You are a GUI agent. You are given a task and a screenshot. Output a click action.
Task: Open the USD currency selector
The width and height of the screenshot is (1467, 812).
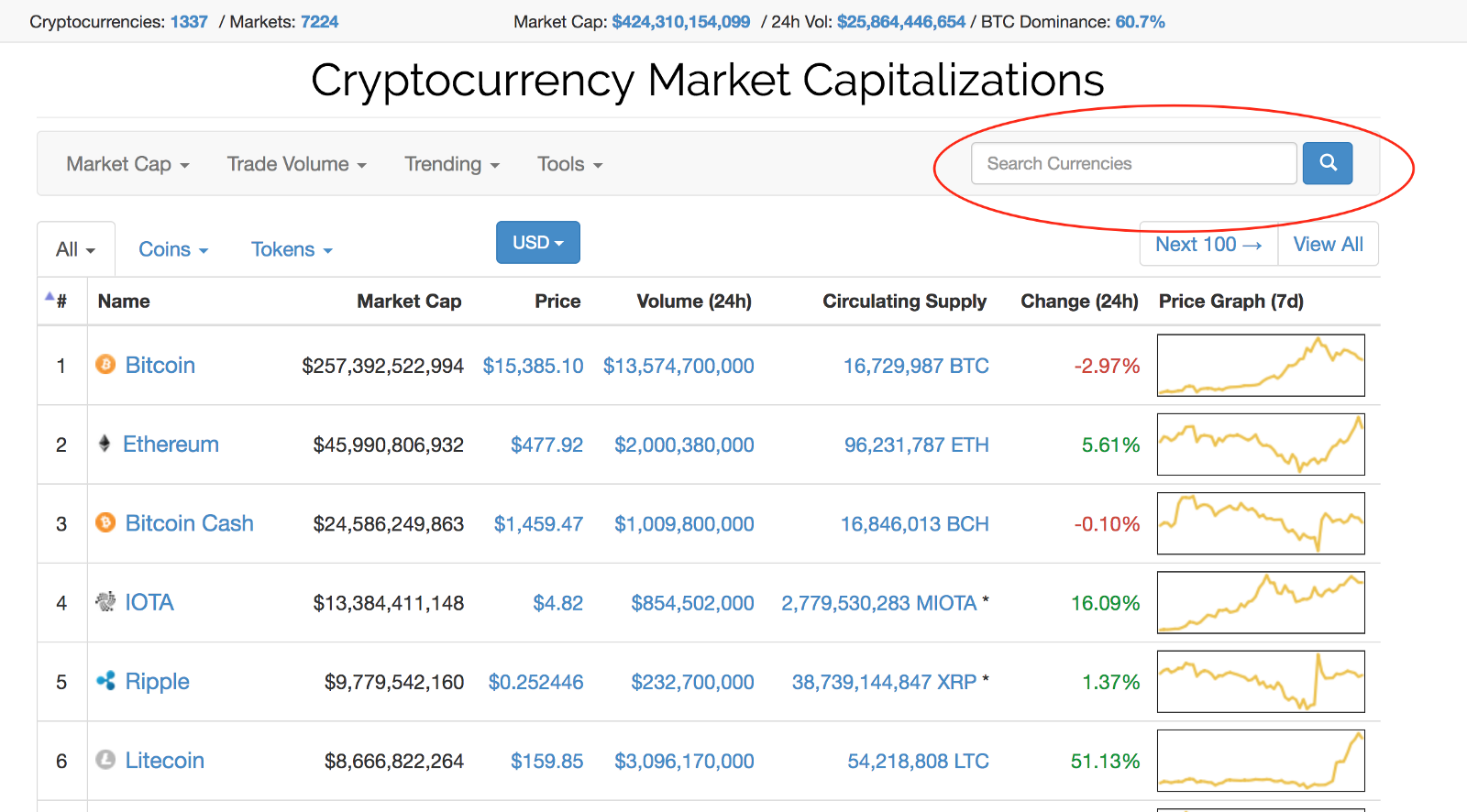pos(537,242)
